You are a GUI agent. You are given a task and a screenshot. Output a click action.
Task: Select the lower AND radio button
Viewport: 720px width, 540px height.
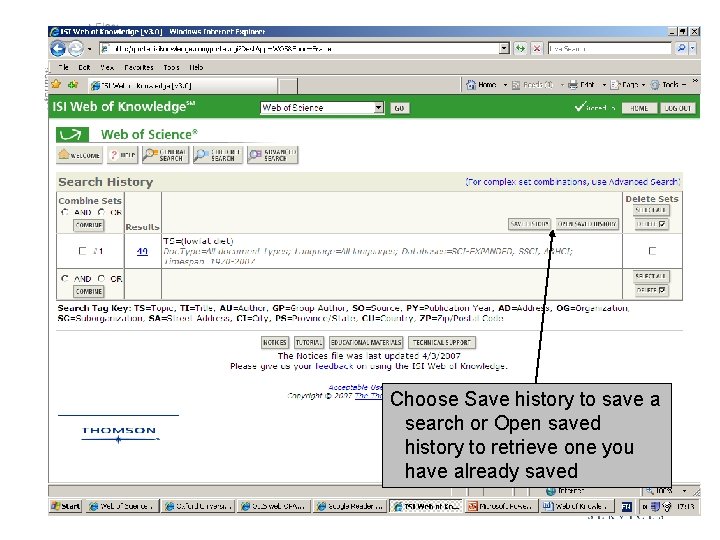coord(65,278)
